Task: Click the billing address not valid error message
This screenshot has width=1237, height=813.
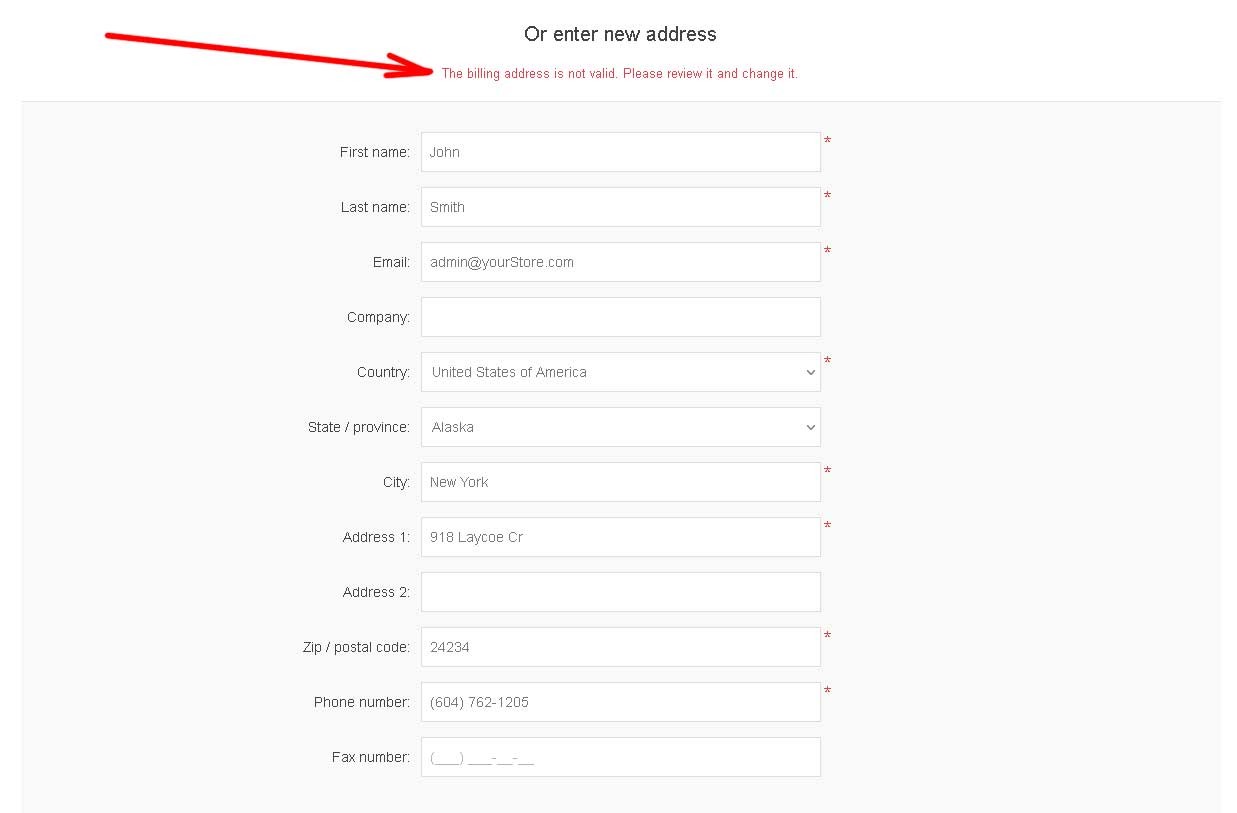Action: (620, 74)
